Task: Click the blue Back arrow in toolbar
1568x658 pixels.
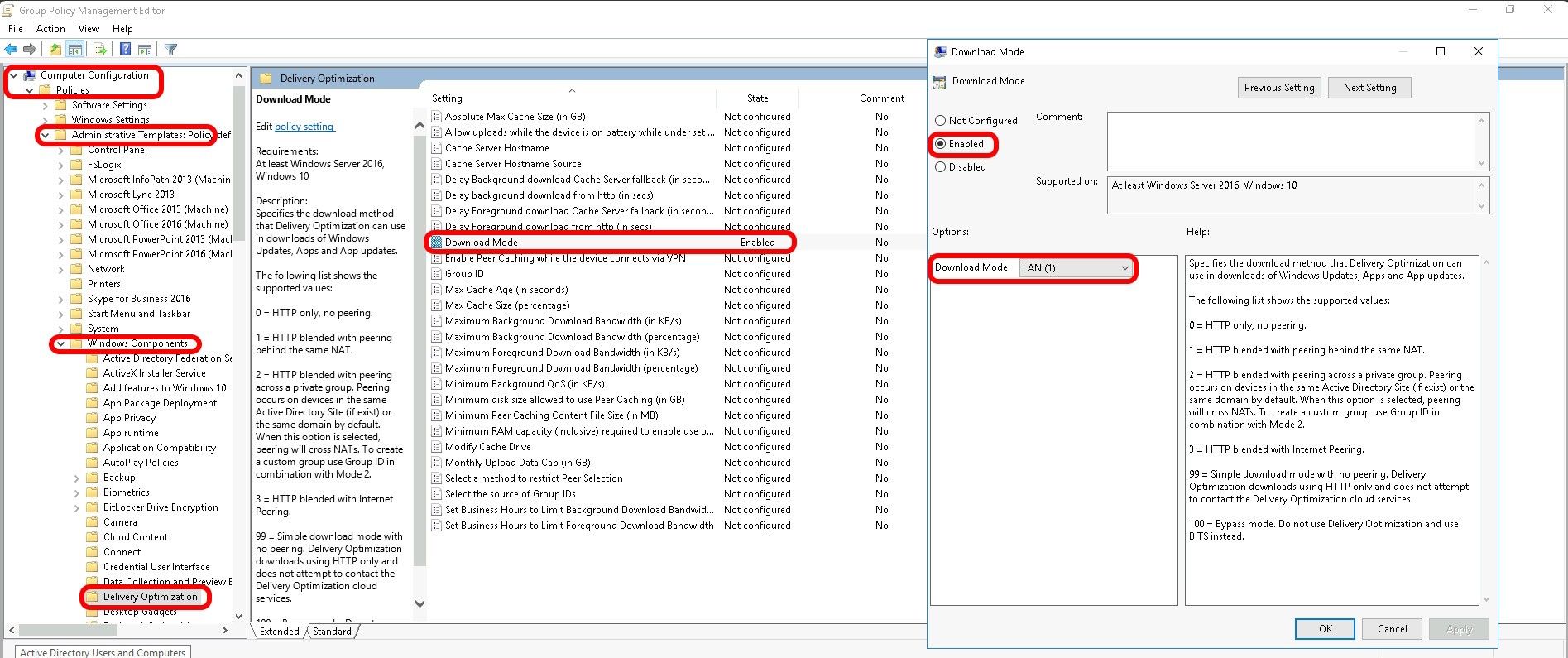Action: [11, 50]
